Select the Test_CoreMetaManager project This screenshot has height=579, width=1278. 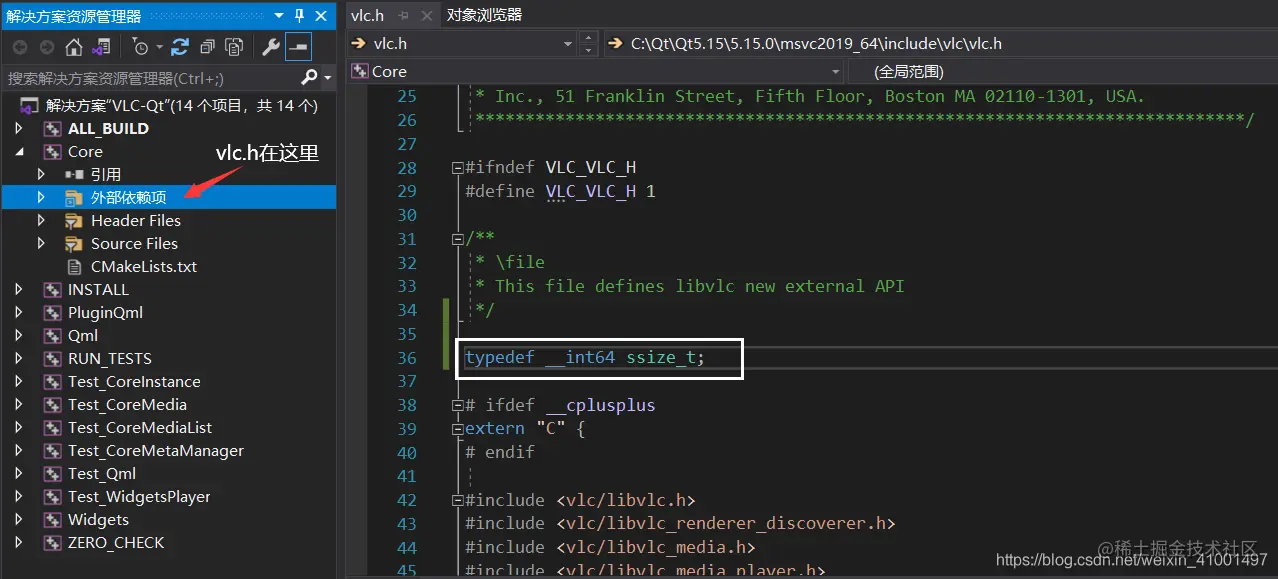pyautogui.click(x=156, y=451)
